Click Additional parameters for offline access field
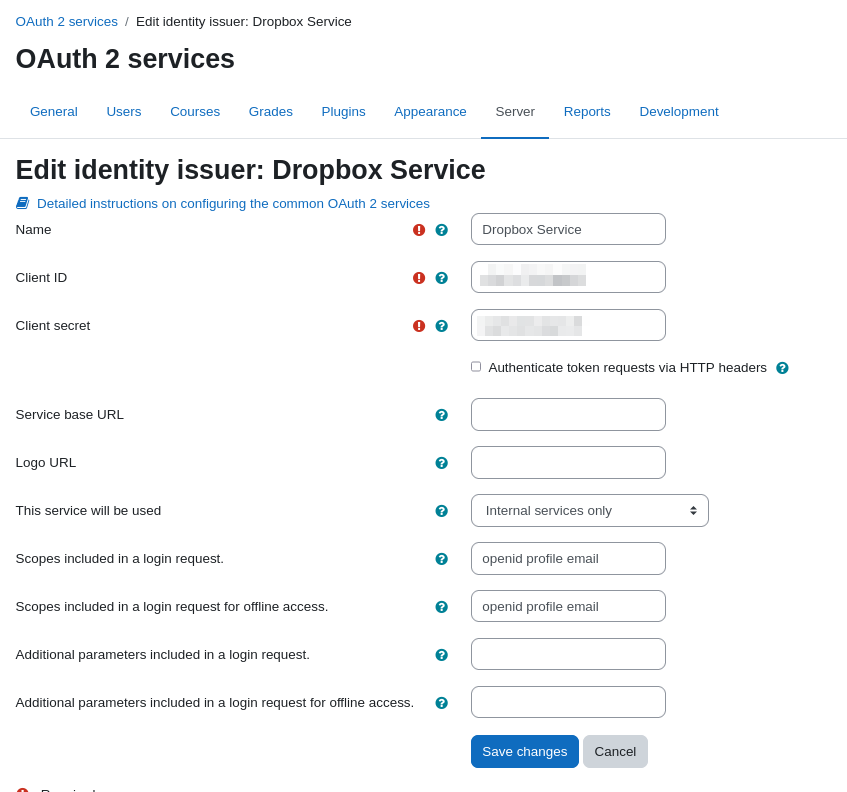Screen dimensions: 847x792 coord(568,702)
